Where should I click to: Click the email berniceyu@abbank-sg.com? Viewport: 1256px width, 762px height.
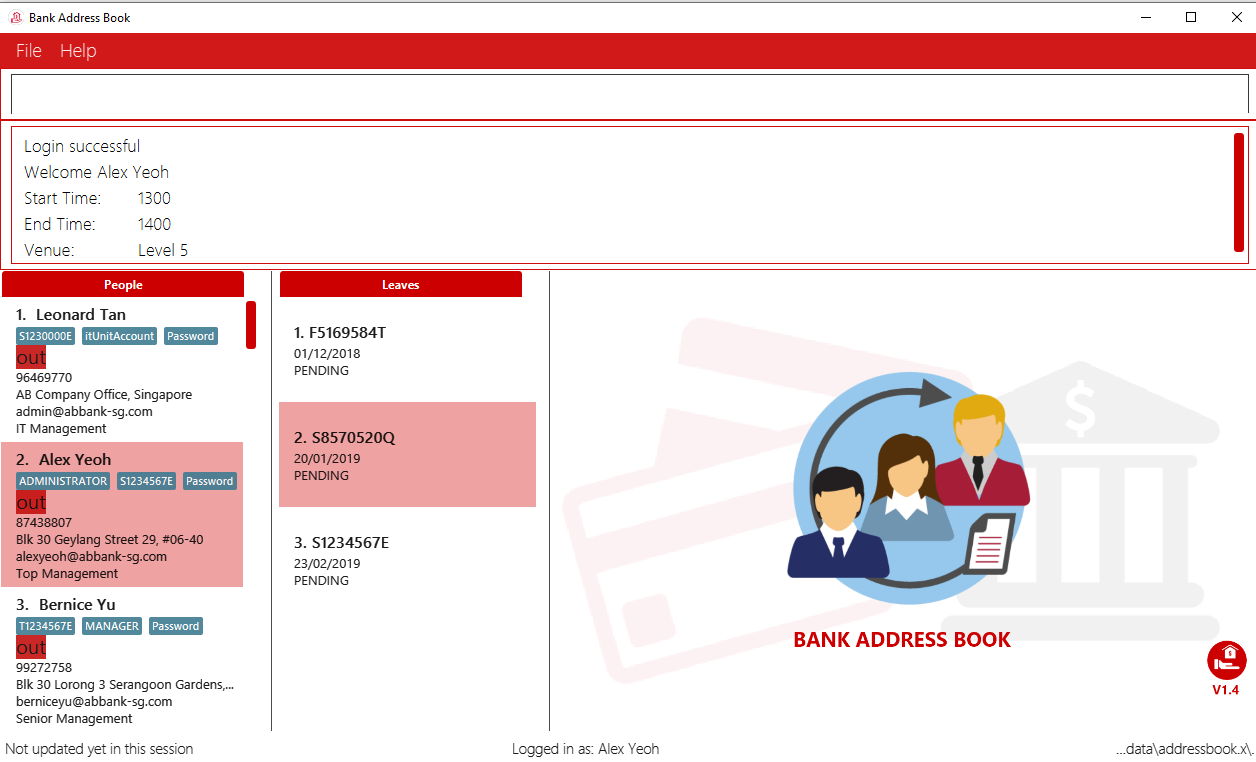(94, 701)
